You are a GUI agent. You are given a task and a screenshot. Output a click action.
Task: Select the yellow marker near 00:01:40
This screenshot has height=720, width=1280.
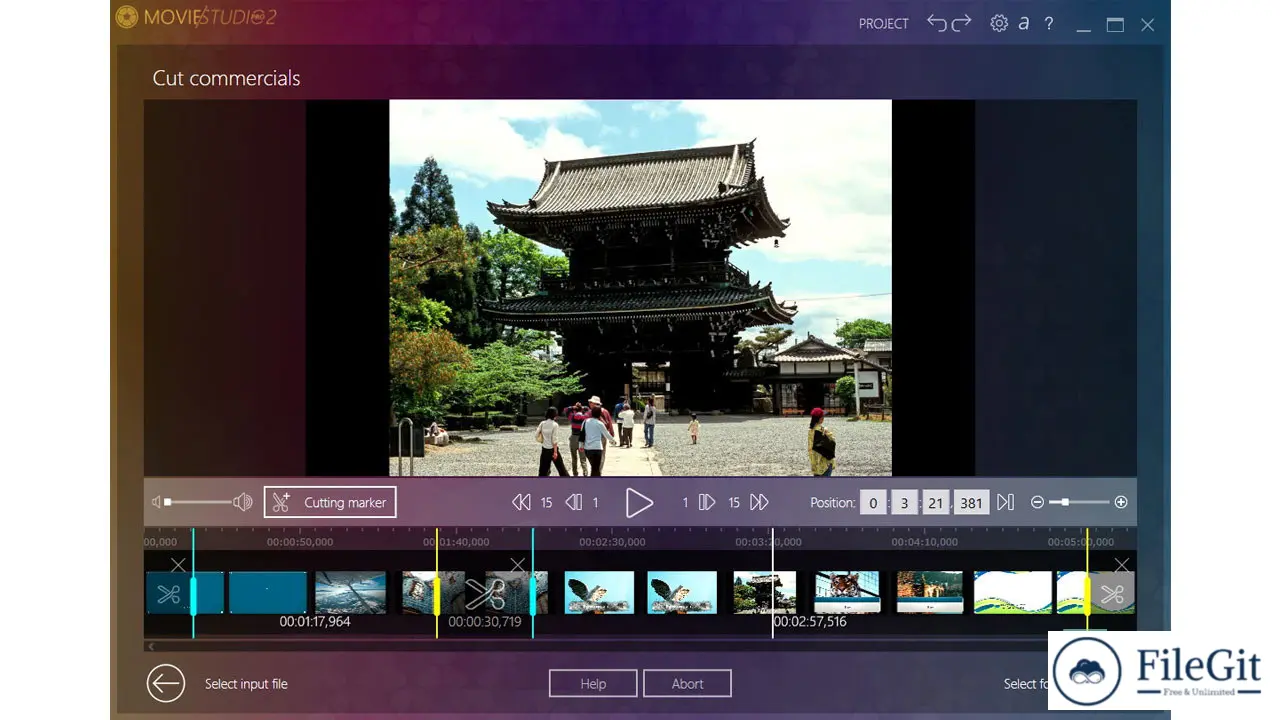coord(436,594)
